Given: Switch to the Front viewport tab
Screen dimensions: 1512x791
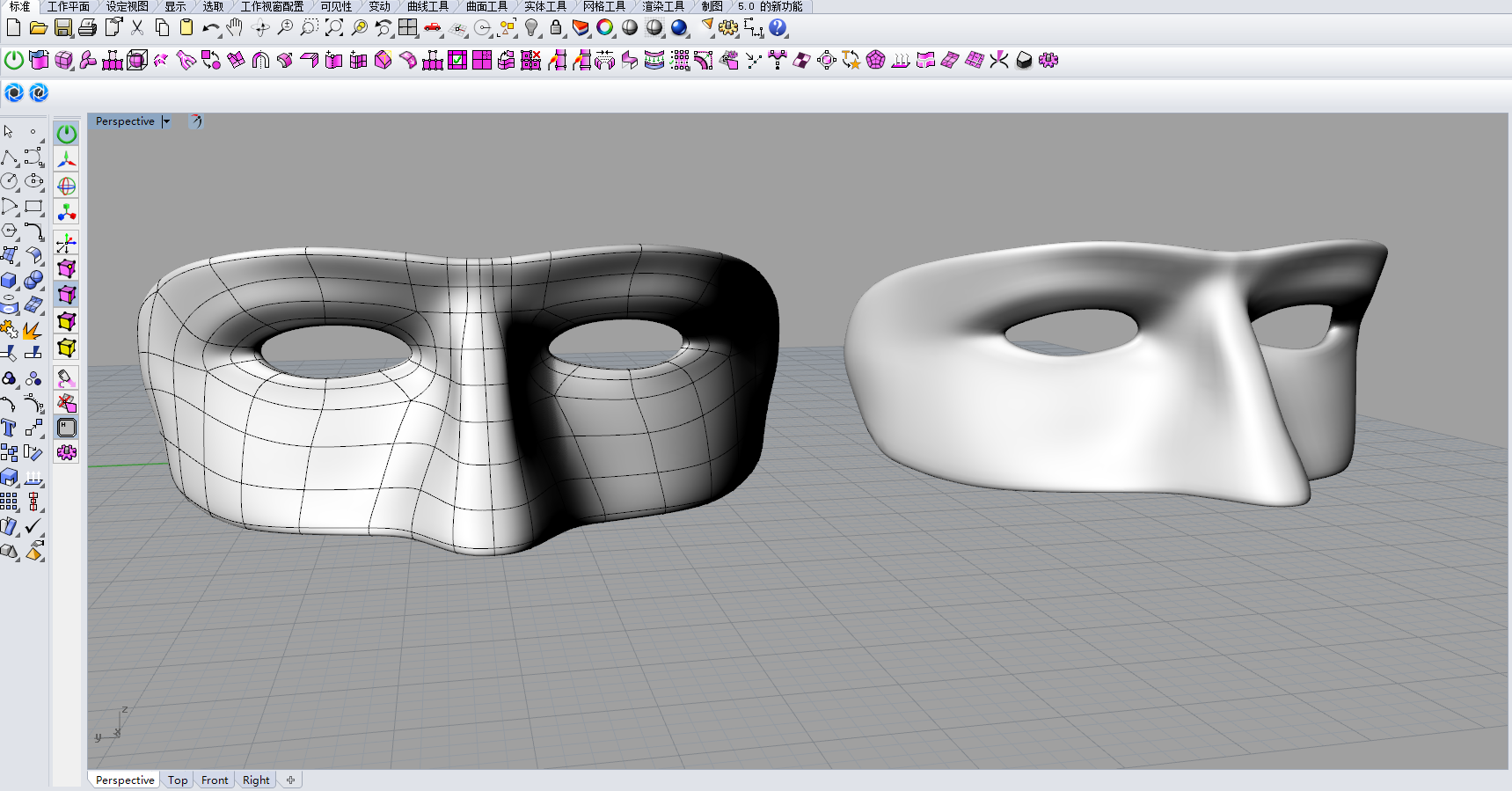Looking at the screenshot, I should pos(215,780).
